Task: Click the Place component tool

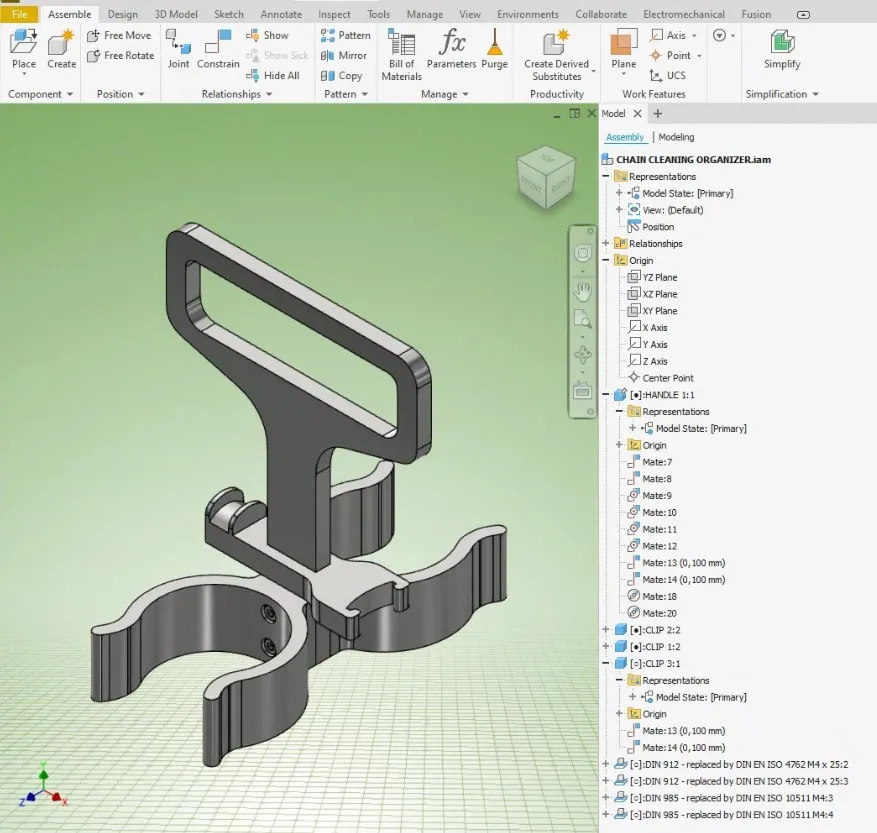Action: [x=23, y=51]
